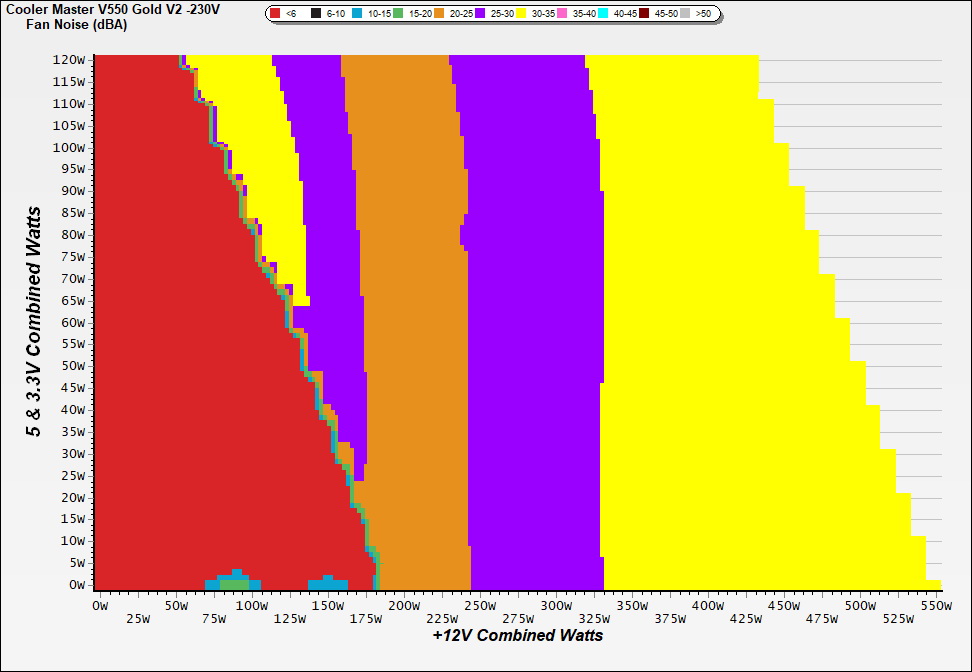Screen dimensions: 972x672
Task: Click the green 15-20 legend swatch
Action: 398,14
